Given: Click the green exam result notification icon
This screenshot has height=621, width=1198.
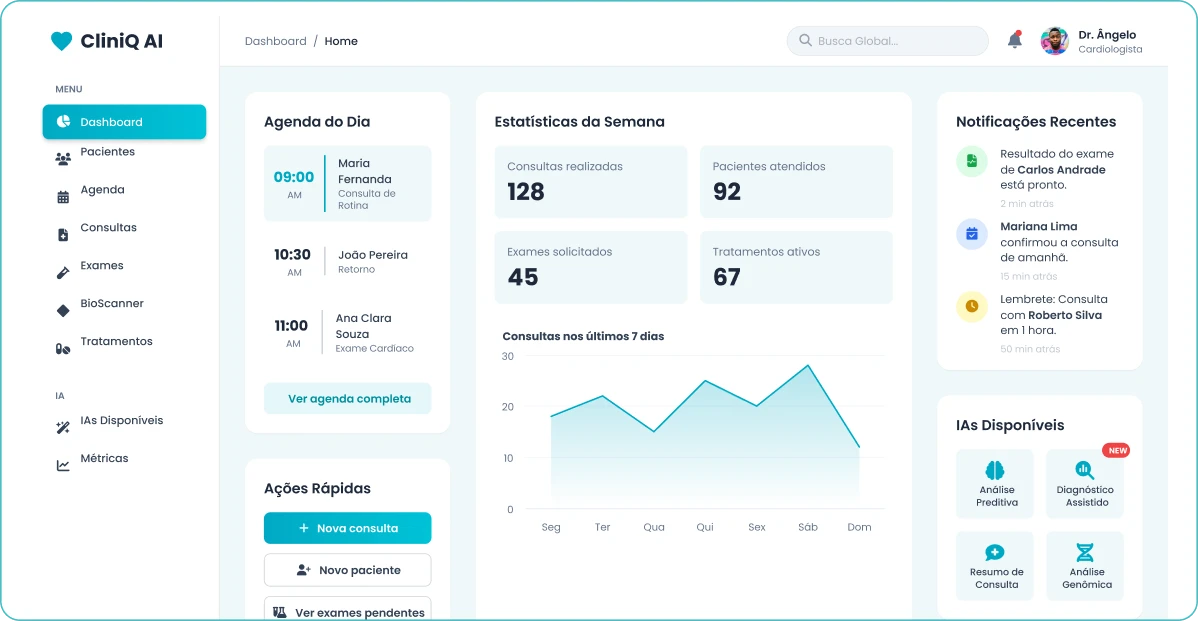Looking at the screenshot, I should [971, 161].
